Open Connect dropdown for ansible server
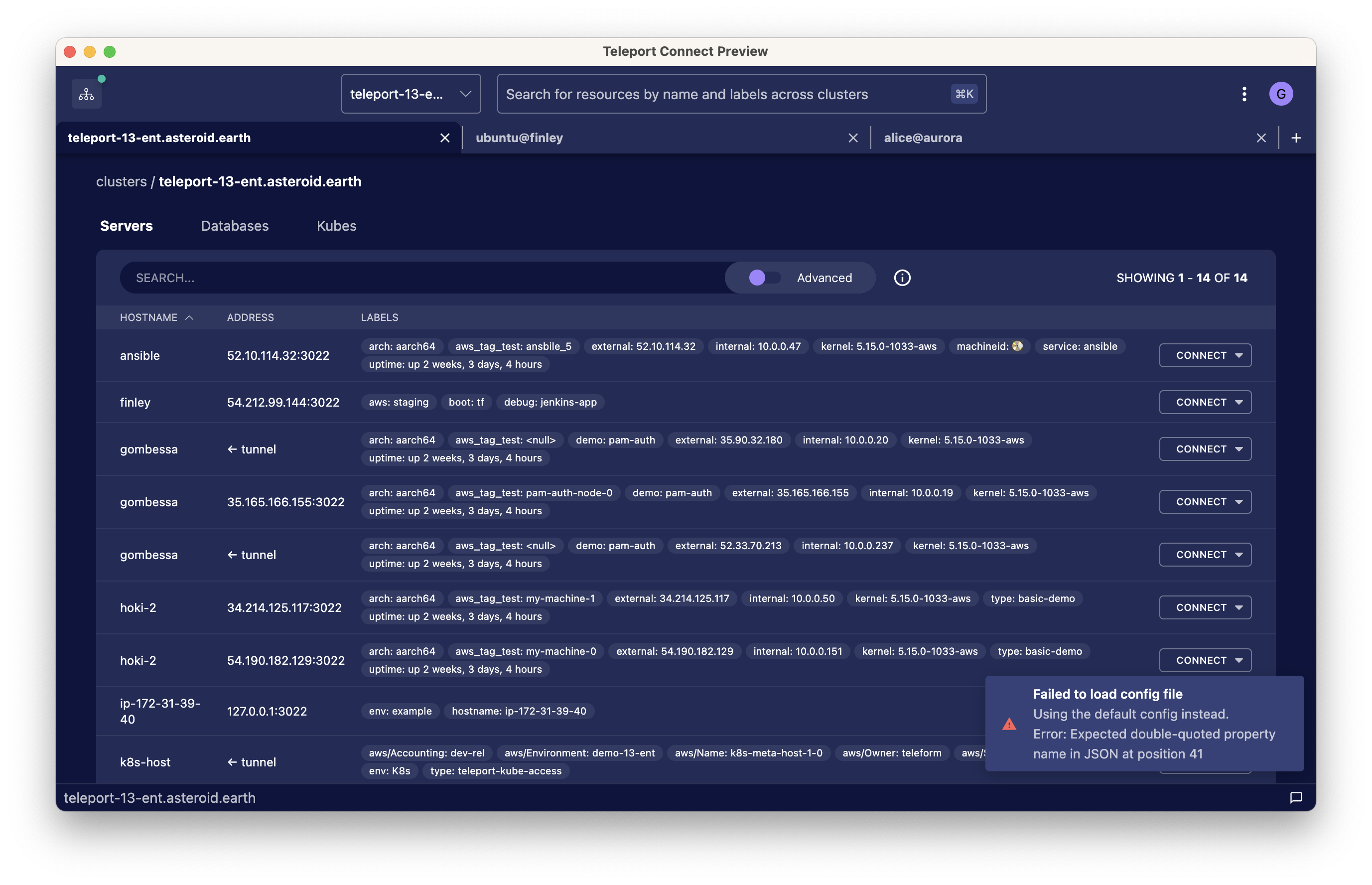The height and width of the screenshot is (885, 1372). point(1238,356)
